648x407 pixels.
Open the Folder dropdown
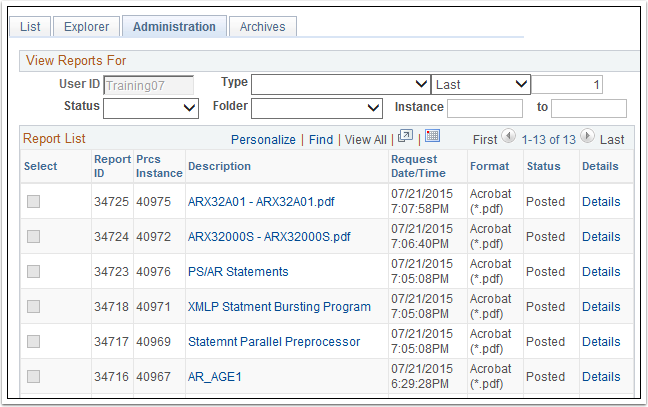[x=317, y=108]
